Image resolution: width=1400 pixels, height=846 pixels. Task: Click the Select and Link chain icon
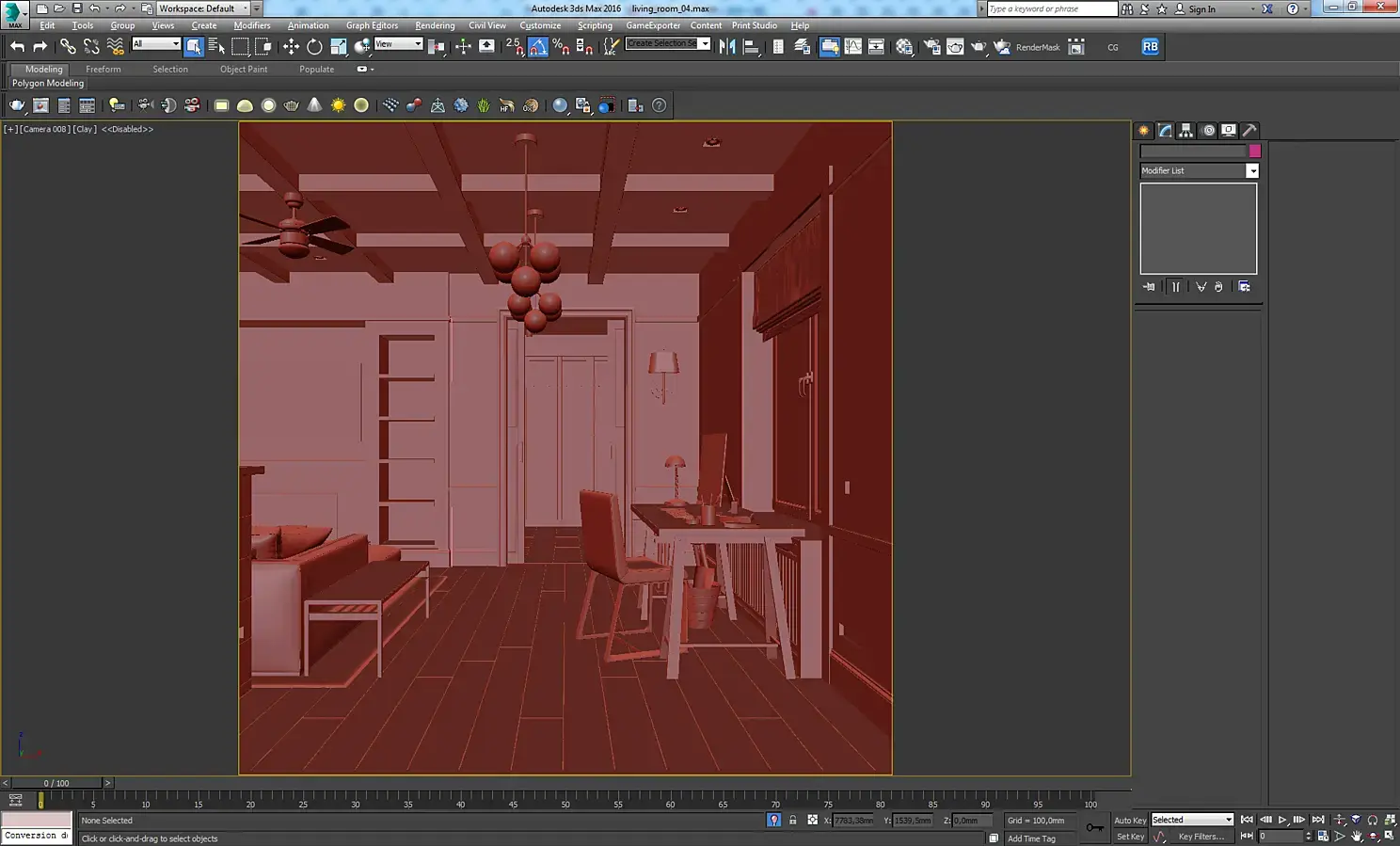(68, 46)
